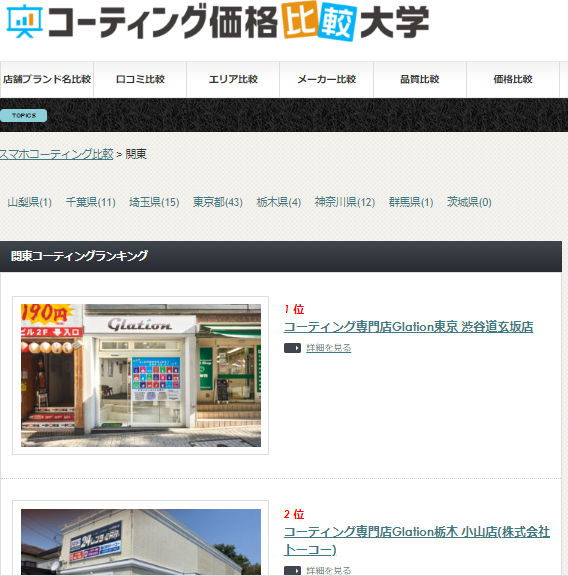Click the TOPICS badge
Image resolution: width=568 pixels, height=576 pixels.
(x=24, y=115)
